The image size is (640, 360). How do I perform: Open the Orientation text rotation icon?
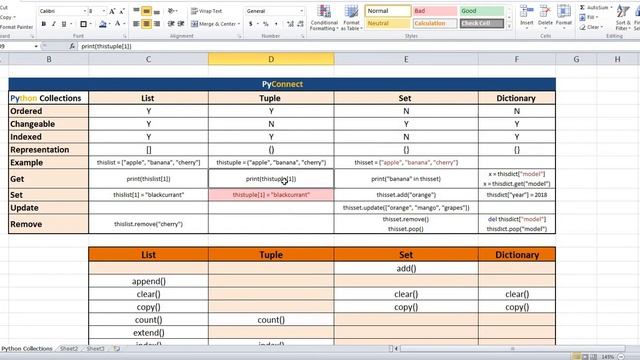[x=173, y=11]
